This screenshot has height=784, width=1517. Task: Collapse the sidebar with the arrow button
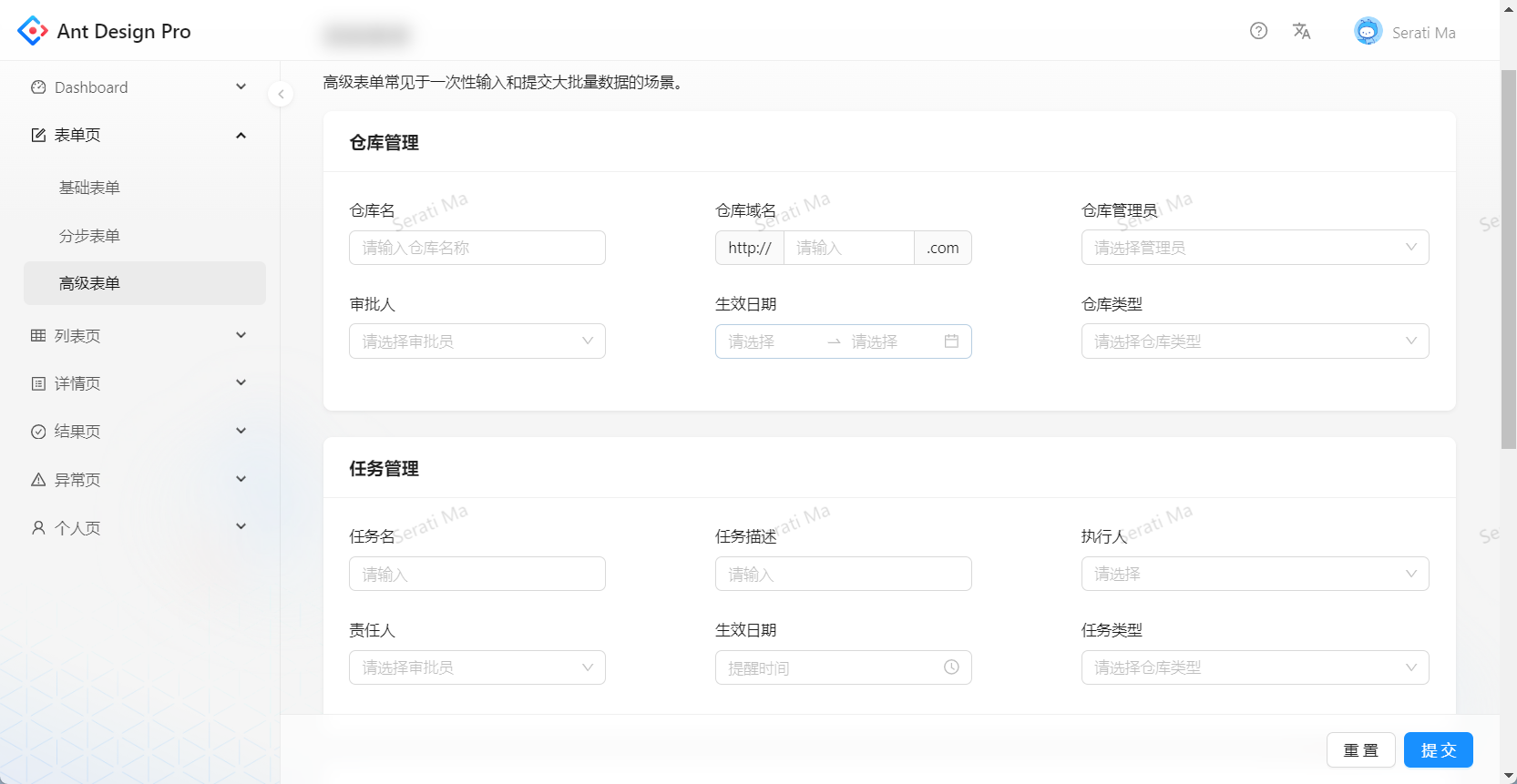point(281,94)
